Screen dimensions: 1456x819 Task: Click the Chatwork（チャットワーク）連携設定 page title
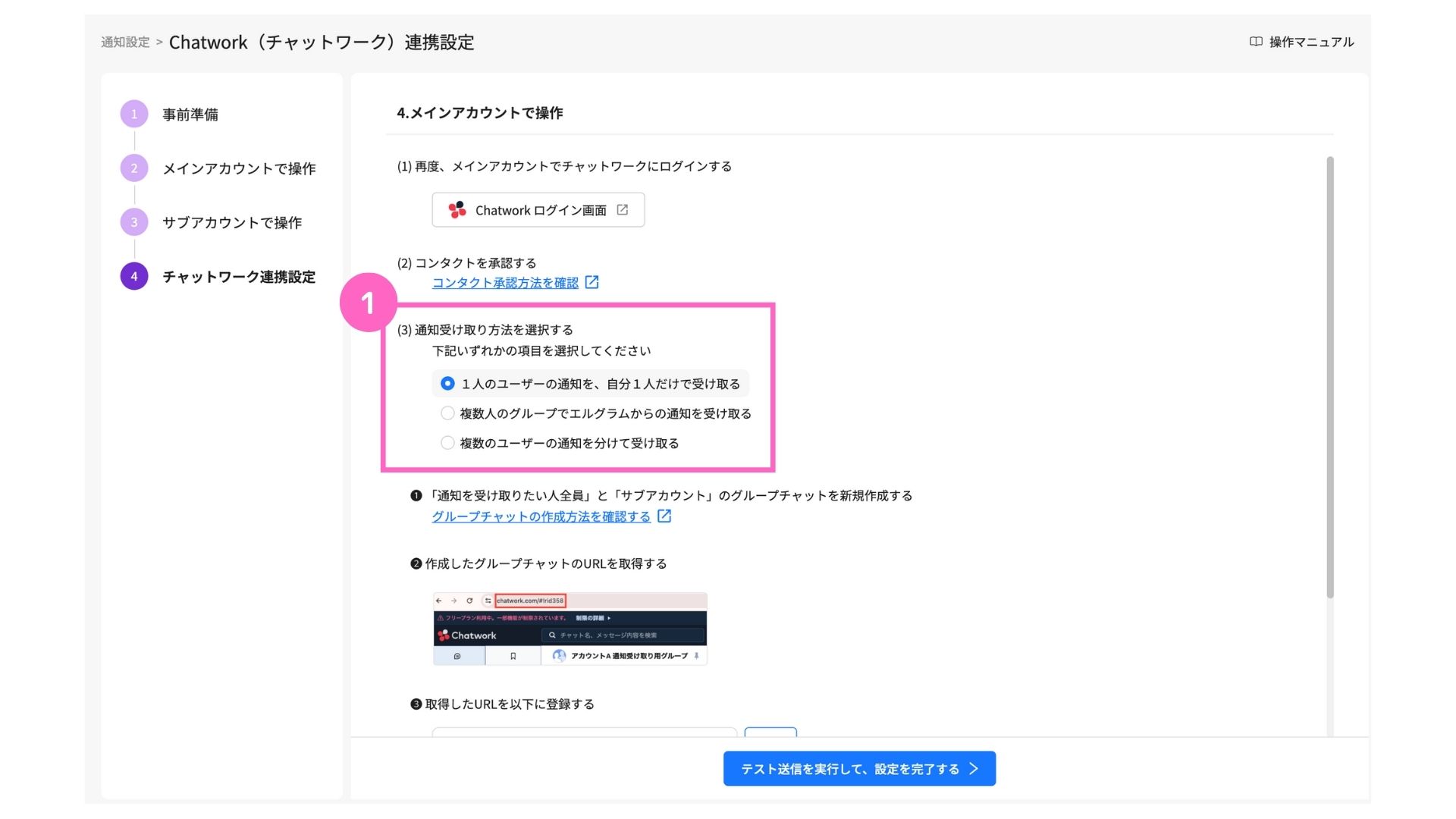pos(322,42)
